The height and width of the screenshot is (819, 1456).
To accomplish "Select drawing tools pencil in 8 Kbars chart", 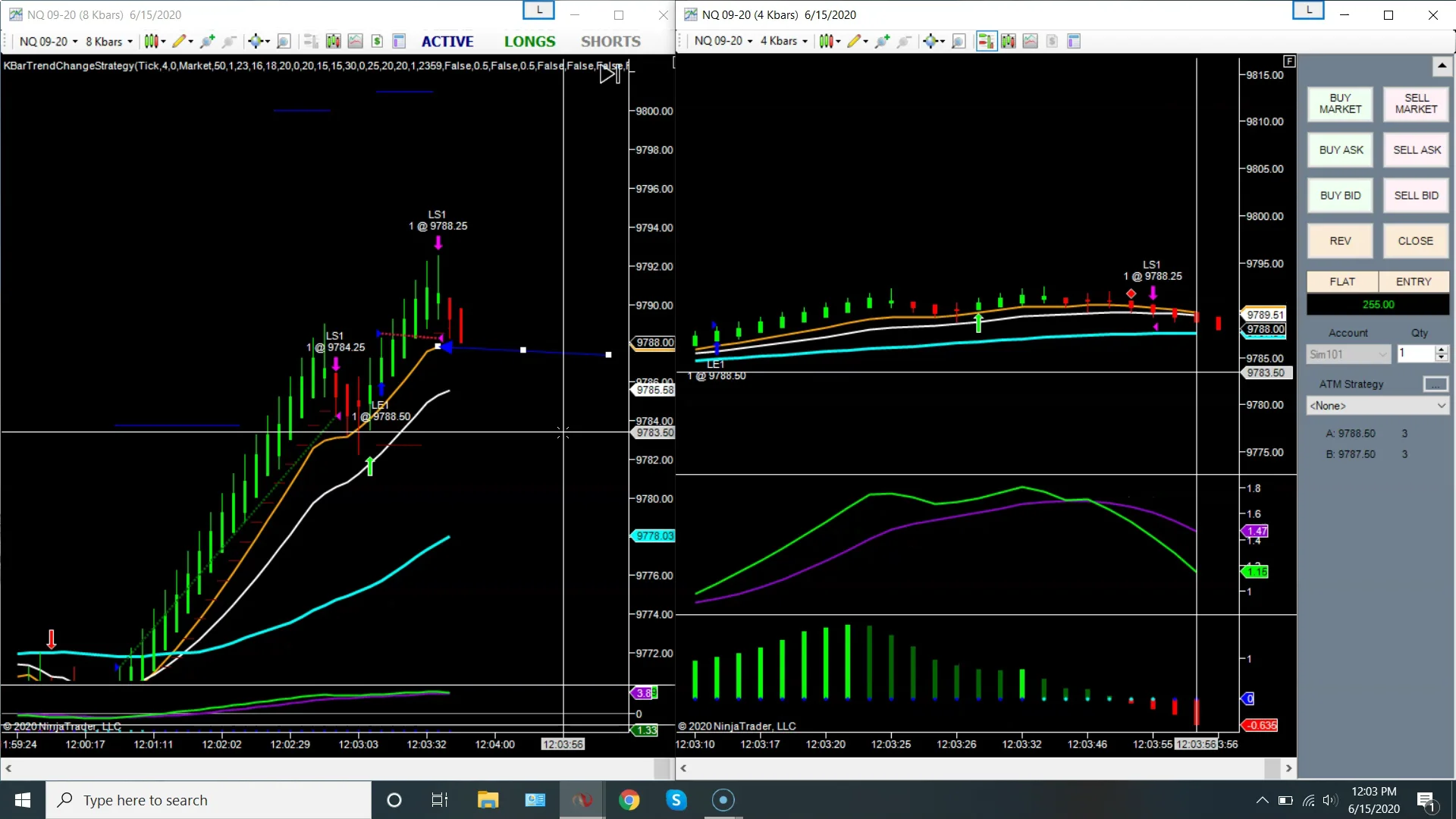I will [x=179, y=41].
